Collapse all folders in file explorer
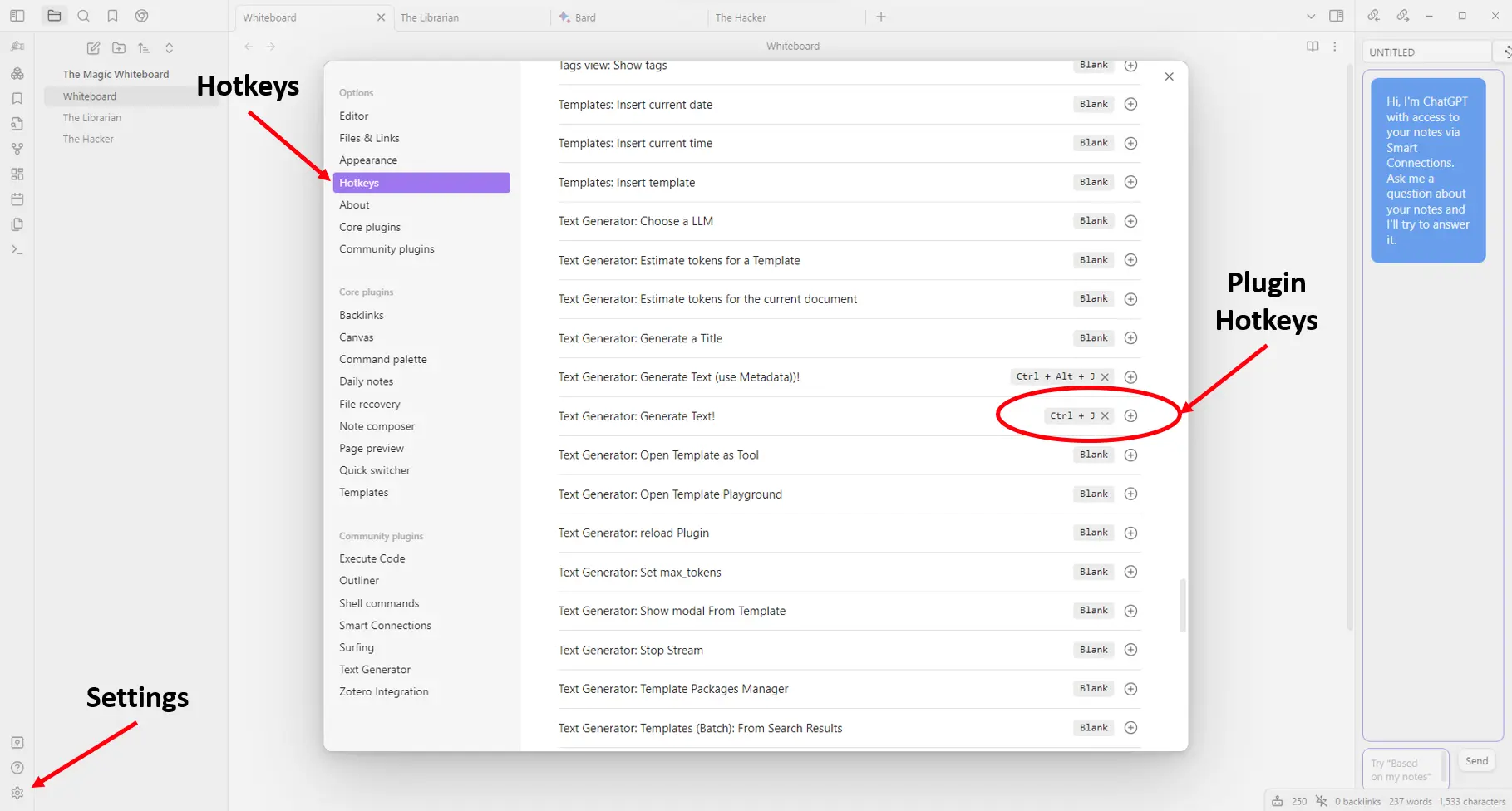1512x811 pixels. pos(170,48)
